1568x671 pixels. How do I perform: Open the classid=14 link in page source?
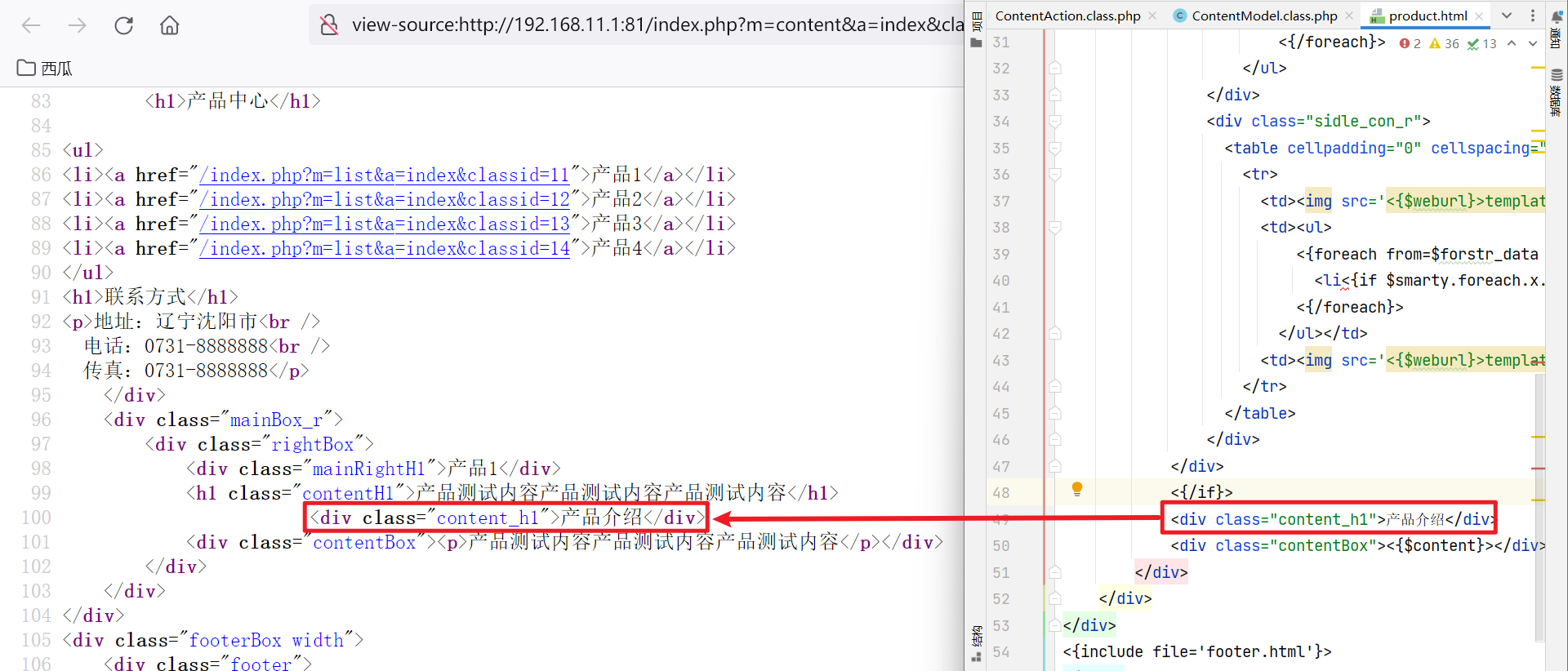pyautogui.click(x=385, y=248)
